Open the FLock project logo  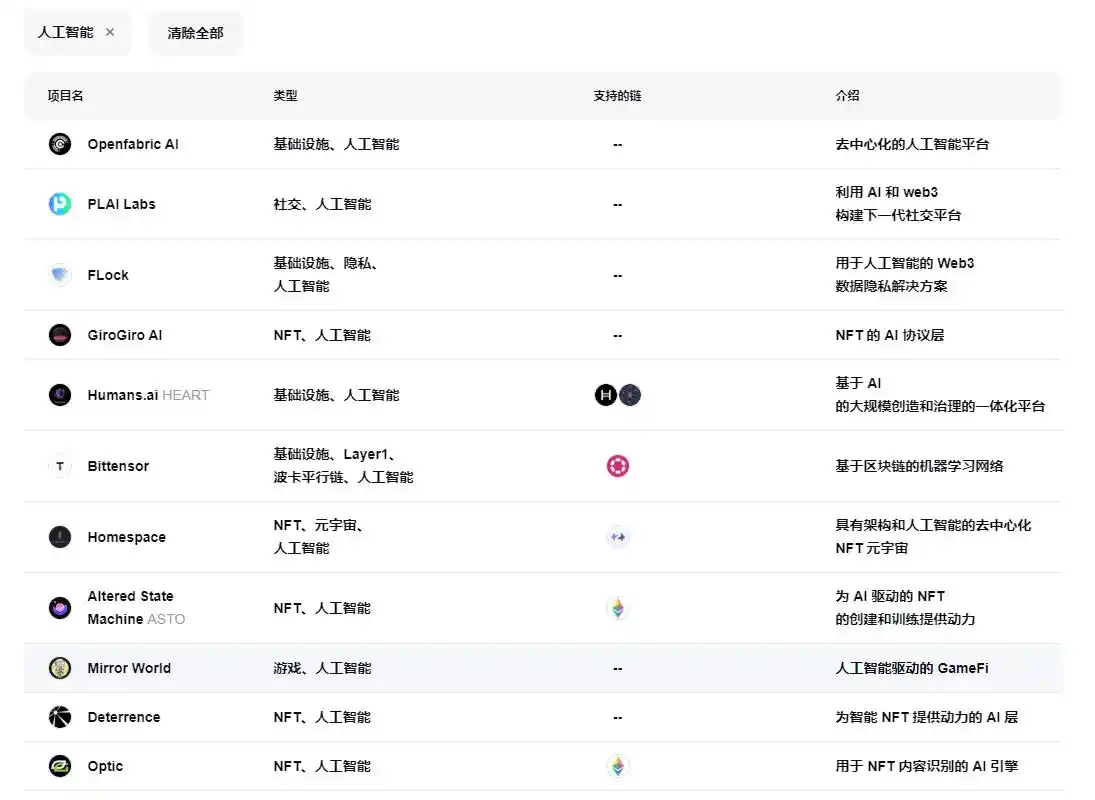point(60,275)
